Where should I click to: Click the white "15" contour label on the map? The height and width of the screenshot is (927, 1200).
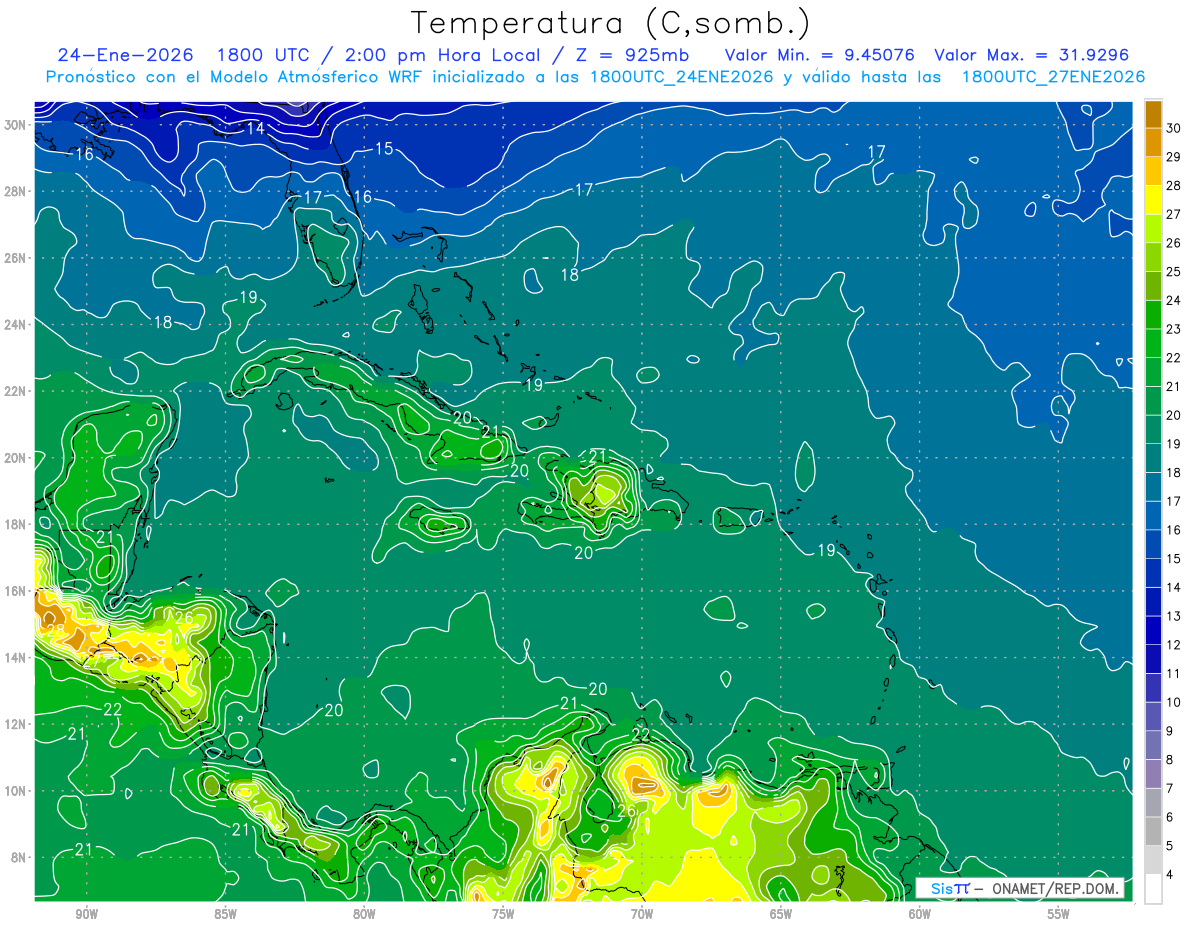384,149
